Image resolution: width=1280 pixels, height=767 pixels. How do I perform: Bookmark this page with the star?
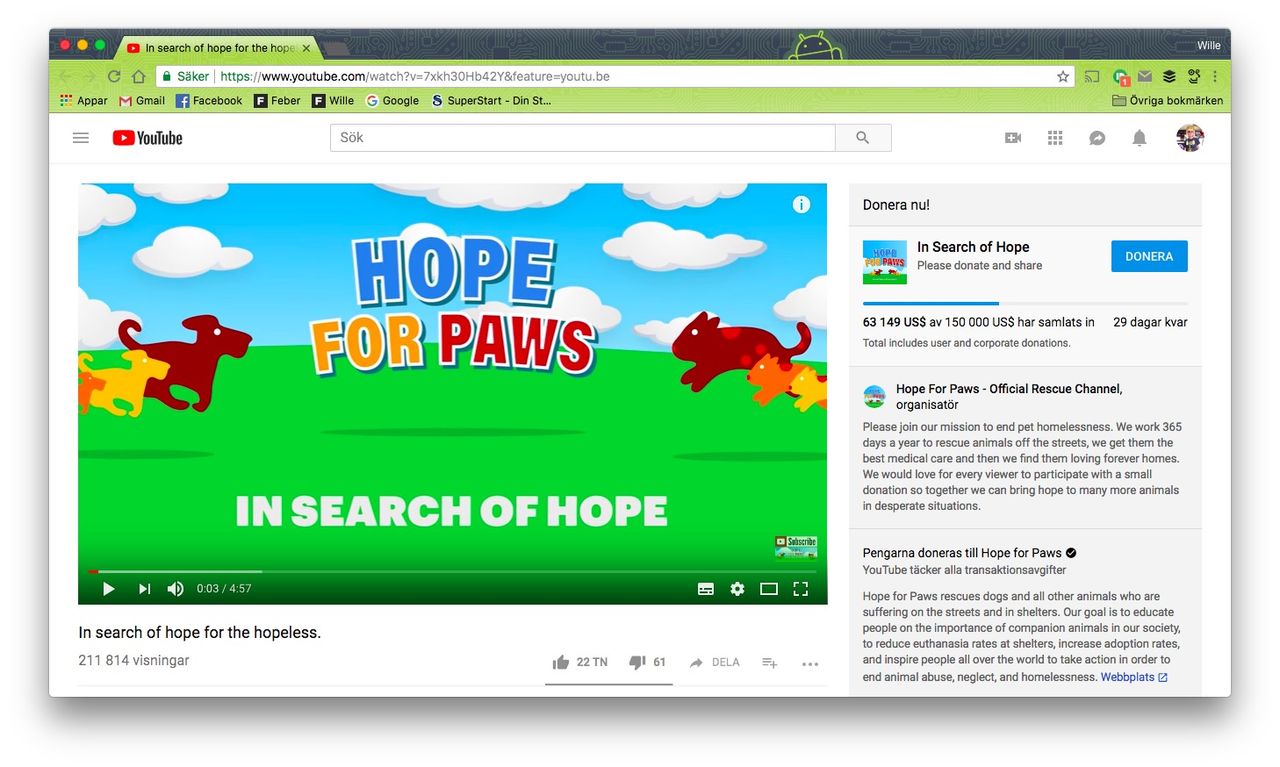pyautogui.click(x=1063, y=76)
